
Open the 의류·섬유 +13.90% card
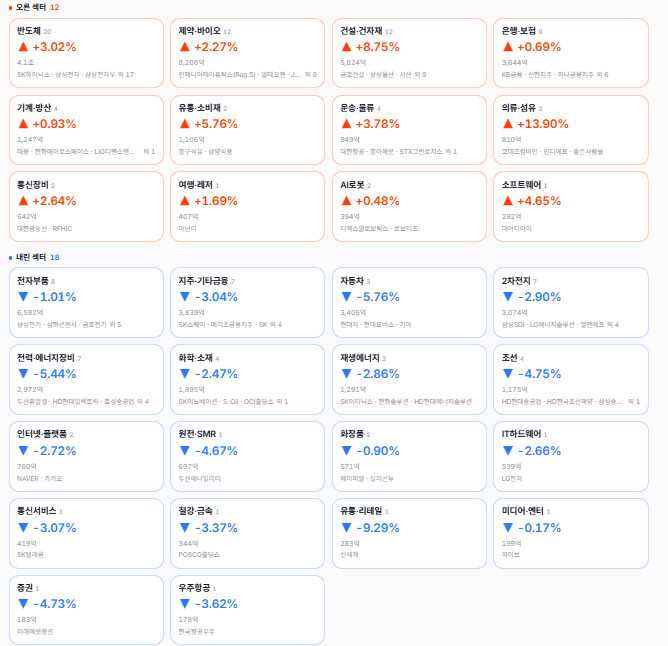pos(571,130)
